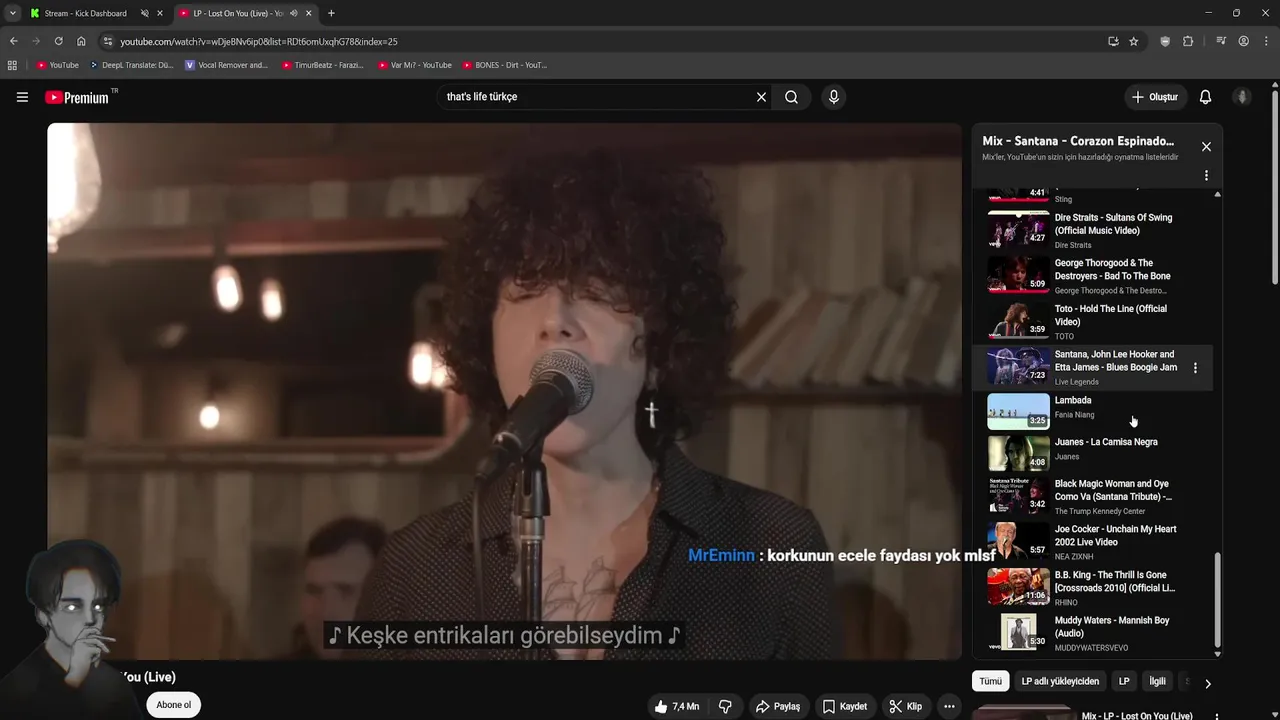Open DeepL Translate bookmark
The height and width of the screenshot is (720, 1280).
pyautogui.click(x=131, y=65)
